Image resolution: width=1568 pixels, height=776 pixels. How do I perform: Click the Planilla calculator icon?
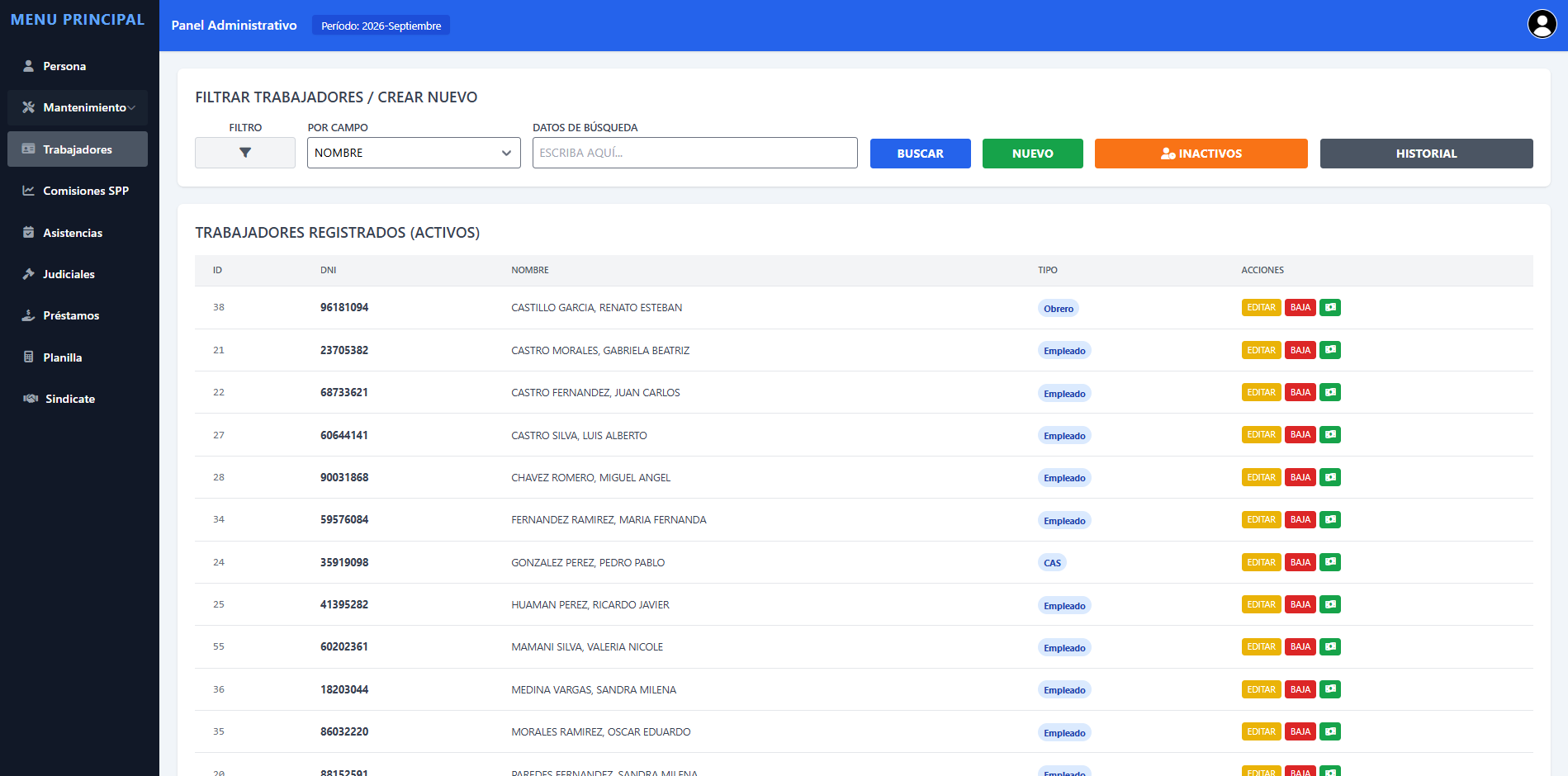tap(29, 357)
